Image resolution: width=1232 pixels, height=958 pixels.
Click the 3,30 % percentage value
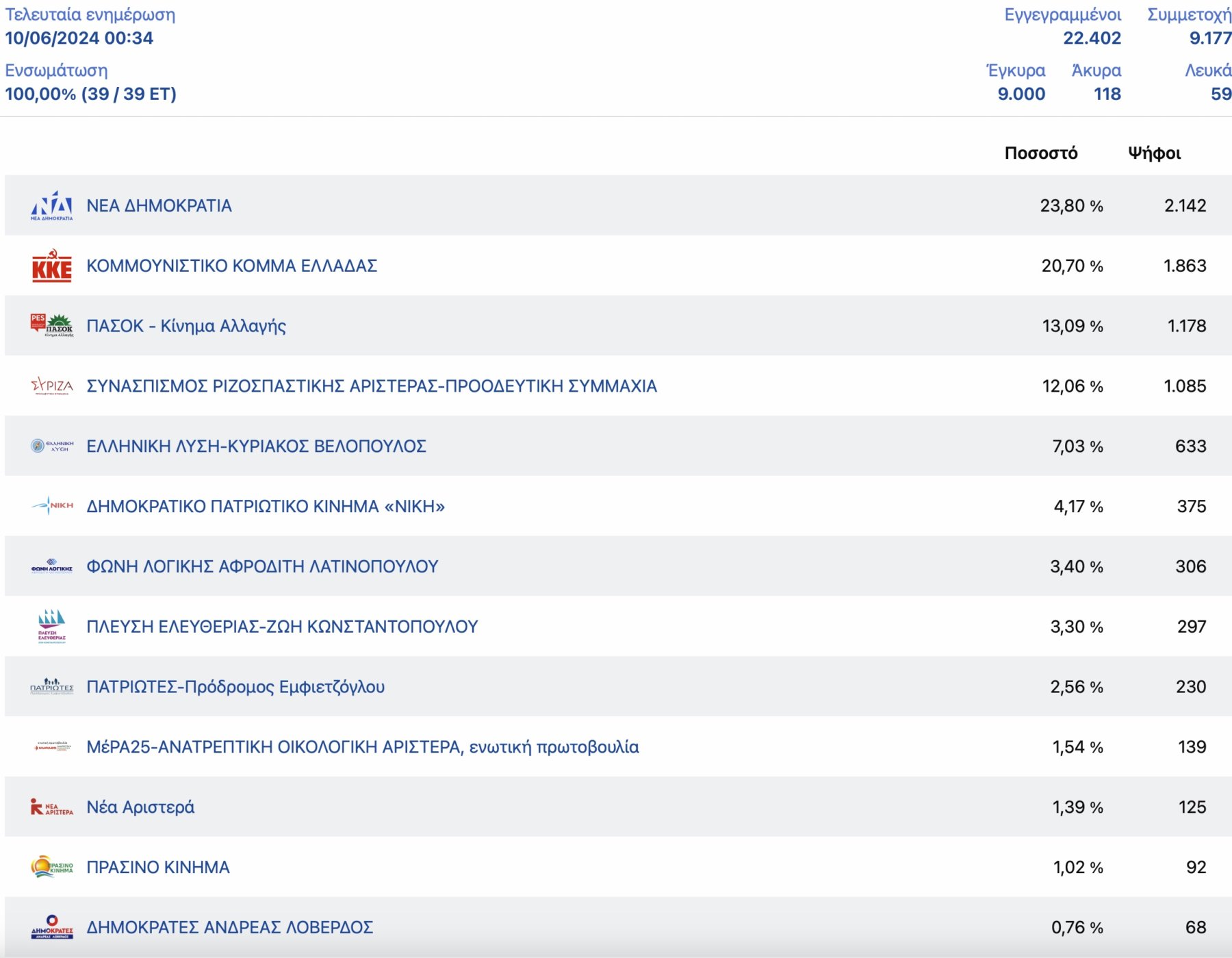point(1077,627)
